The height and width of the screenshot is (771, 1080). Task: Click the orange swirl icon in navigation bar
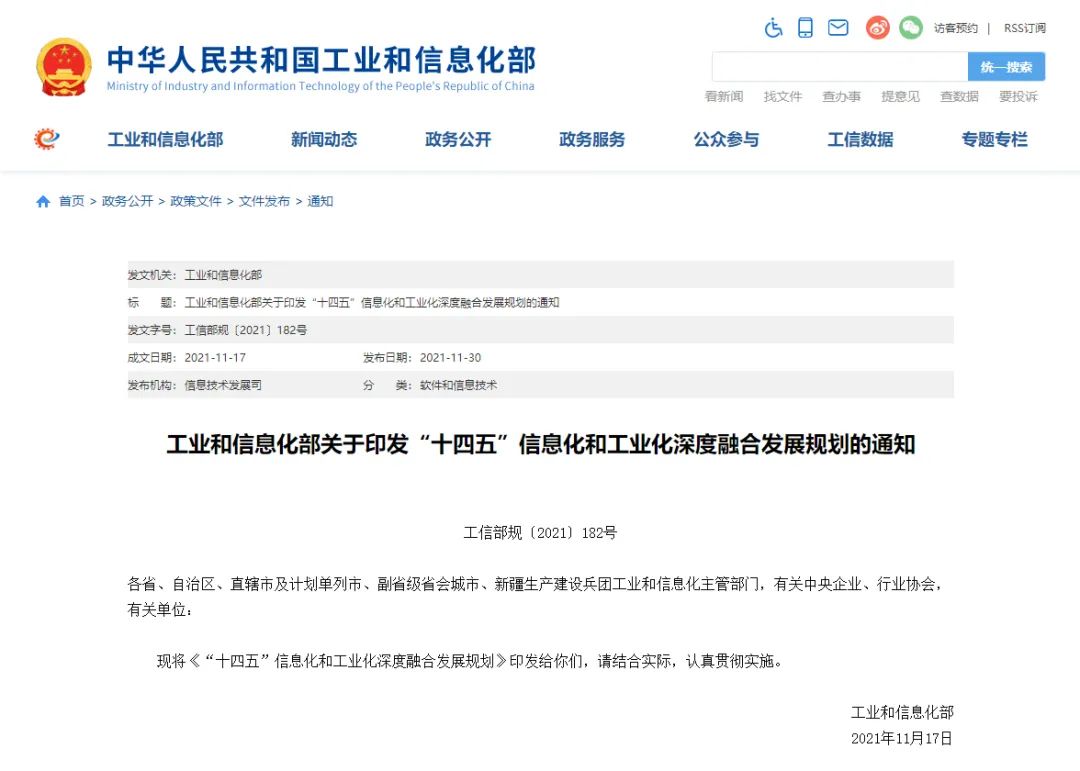[47, 139]
